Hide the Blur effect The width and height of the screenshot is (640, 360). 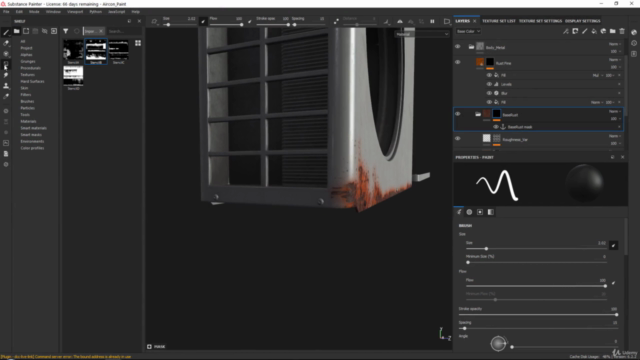coord(489,93)
